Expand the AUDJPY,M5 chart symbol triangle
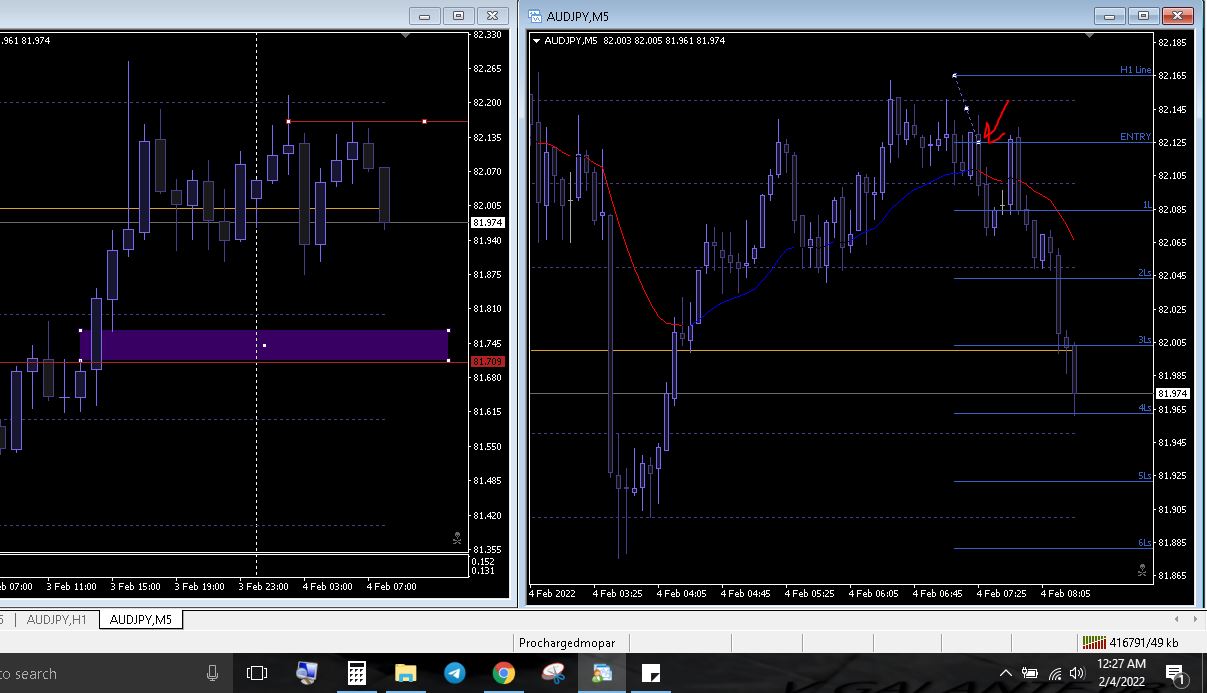This screenshot has width=1207, height=693. click(x=537, y=41)
